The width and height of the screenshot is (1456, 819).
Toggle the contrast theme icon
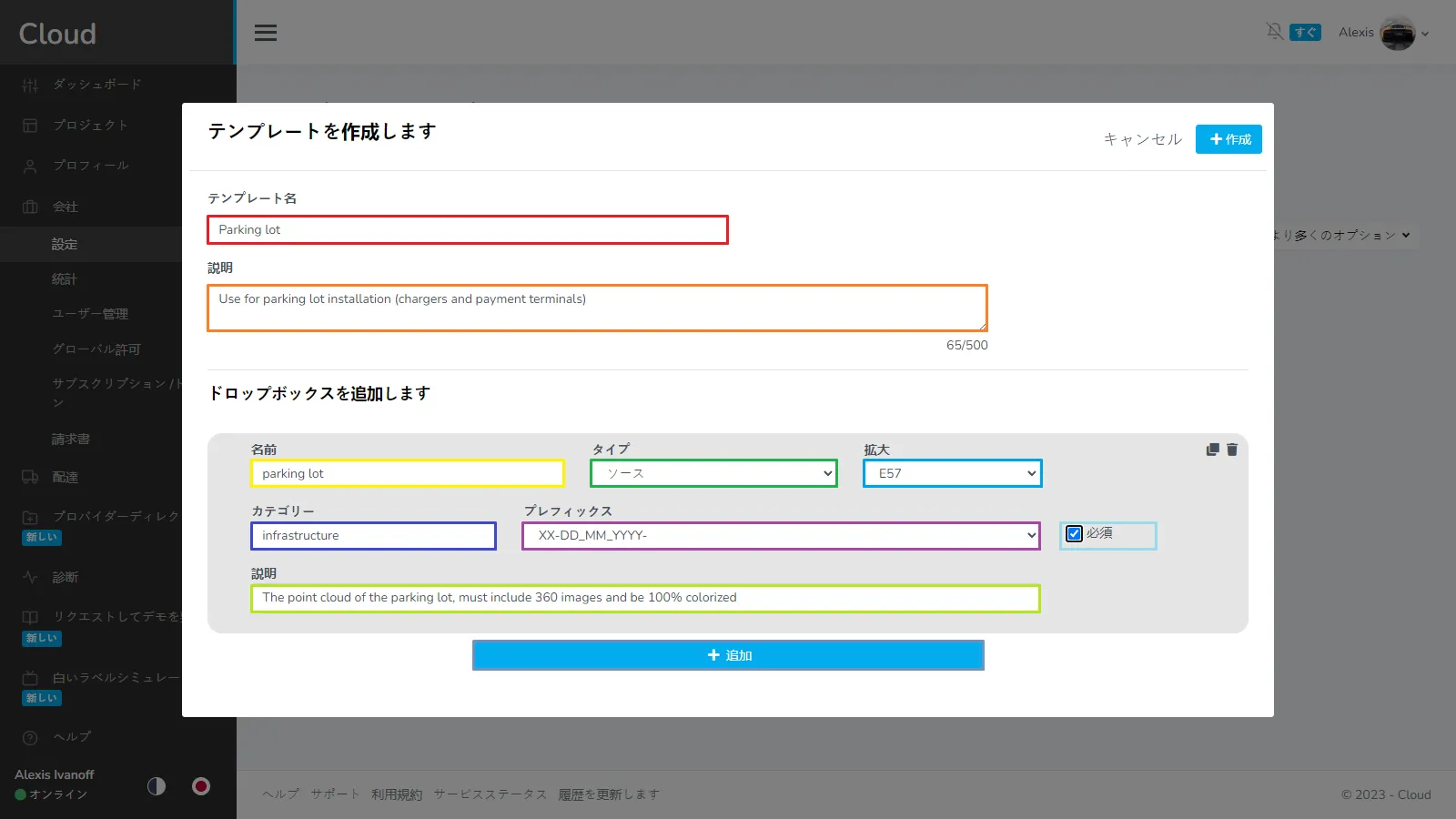click(157, 786)
